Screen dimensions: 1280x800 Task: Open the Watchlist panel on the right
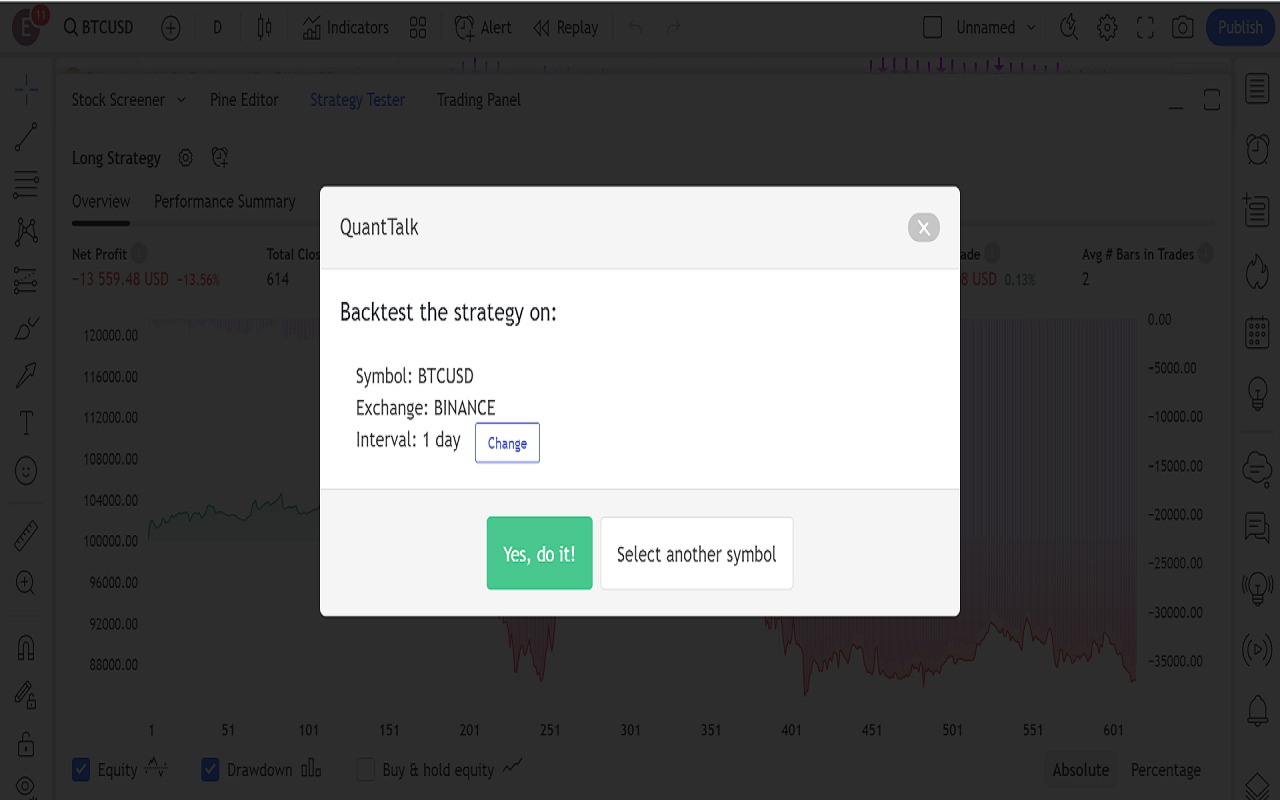1257,88
